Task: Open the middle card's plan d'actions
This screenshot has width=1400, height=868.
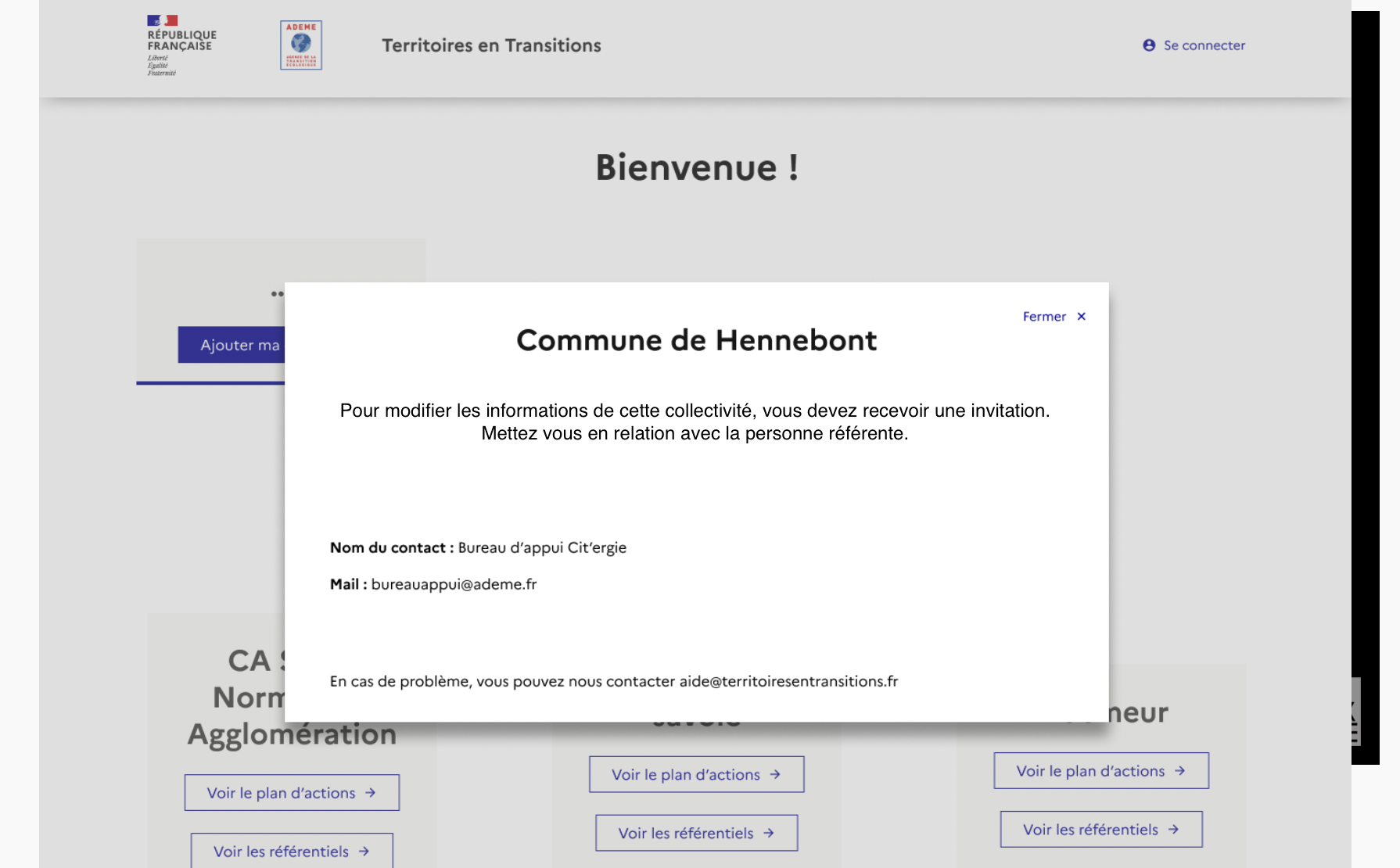Action: 695,774
